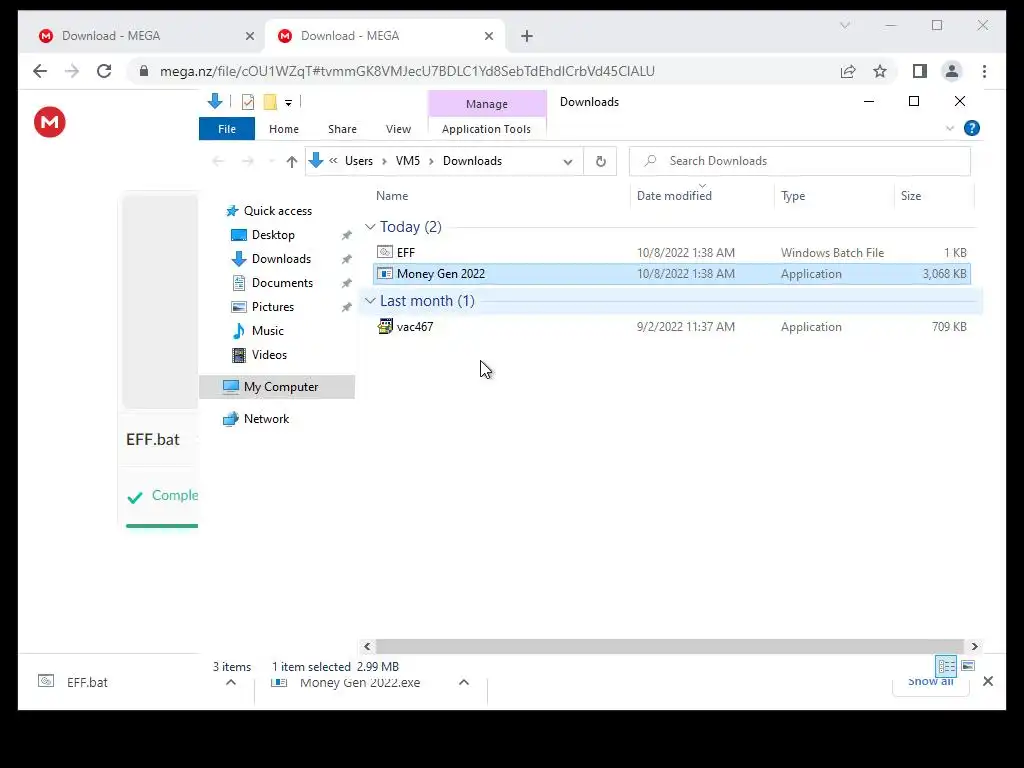Image resolution: width=1024 pixels, height=768 pixels.
Task: Click the Money Gen 2022 file icon
Action: [x=385, y=274]
